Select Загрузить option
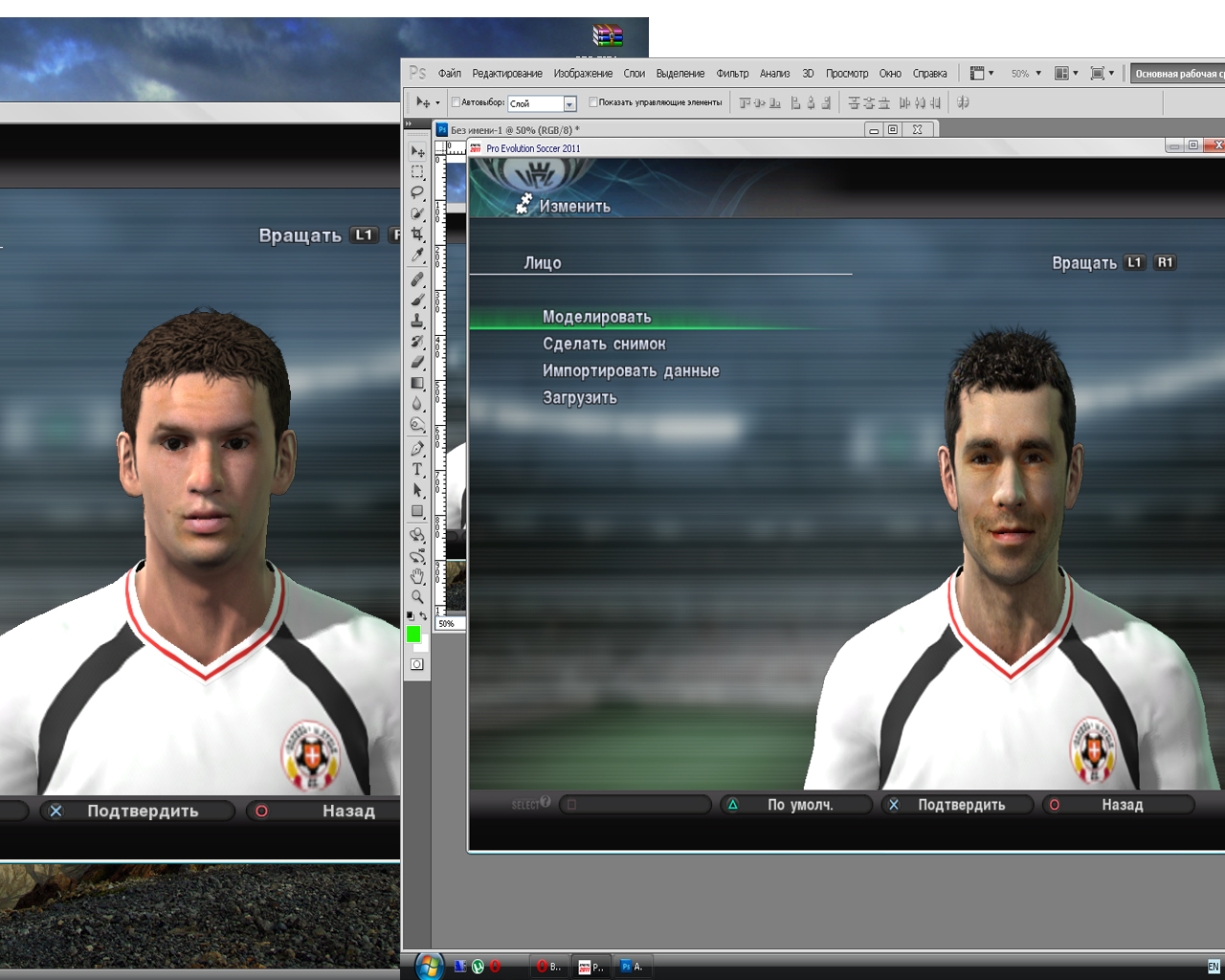This screenshot has height=980, width=1225. point(580,398)
